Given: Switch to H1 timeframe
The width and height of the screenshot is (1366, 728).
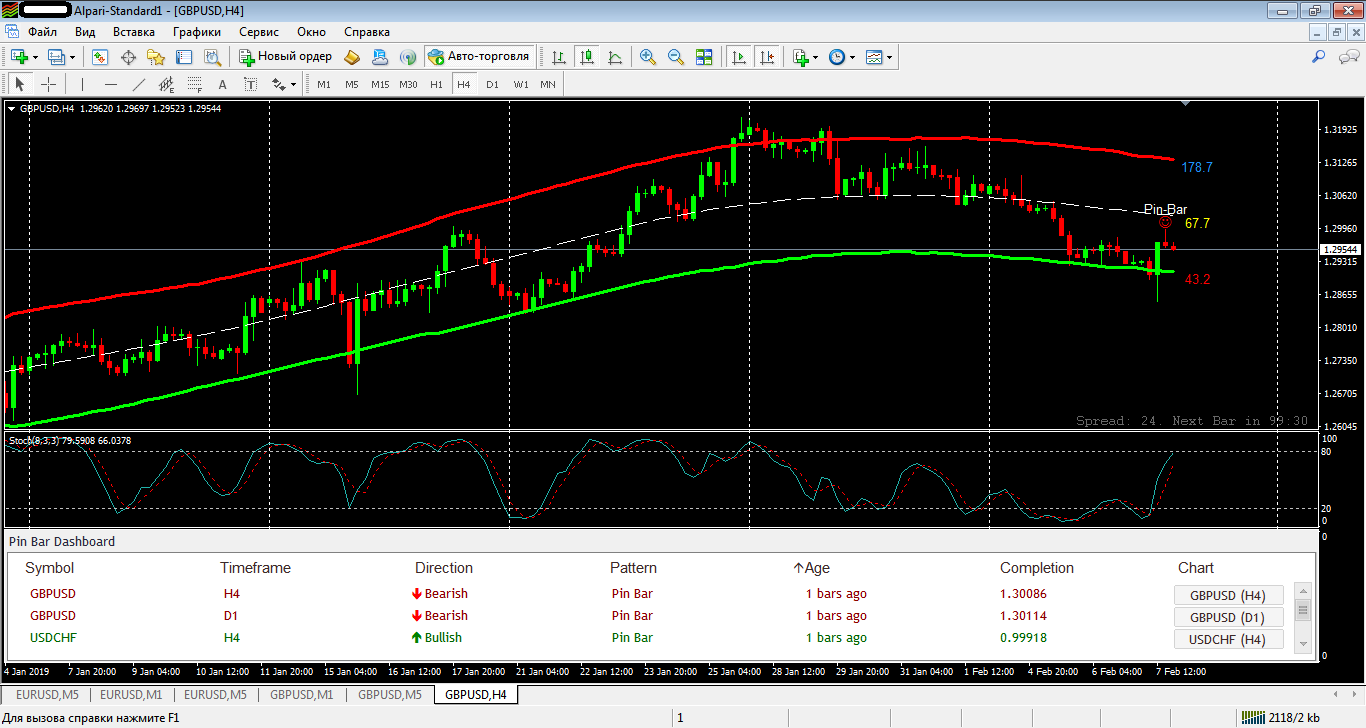Looking at the screenshot, I should (x=436, y=84).
